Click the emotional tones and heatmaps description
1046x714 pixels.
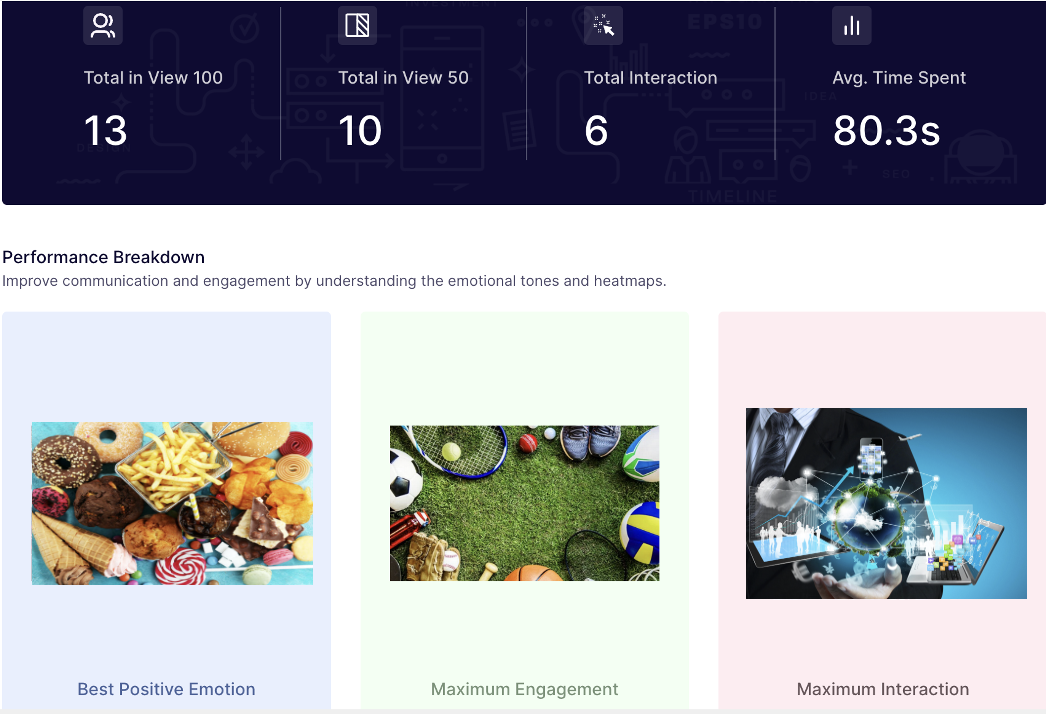pos(334,281)
